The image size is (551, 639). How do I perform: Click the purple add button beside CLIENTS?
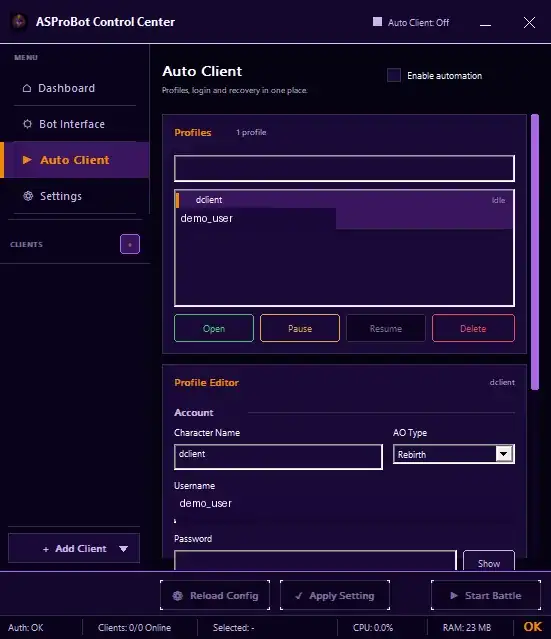pyautogui.click(x=130, y=244)
